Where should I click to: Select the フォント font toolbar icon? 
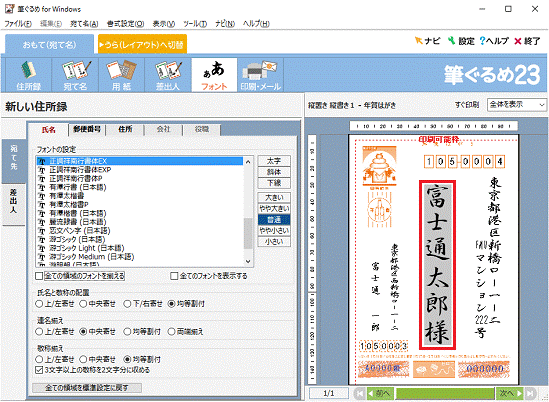[x=214, y=75]
